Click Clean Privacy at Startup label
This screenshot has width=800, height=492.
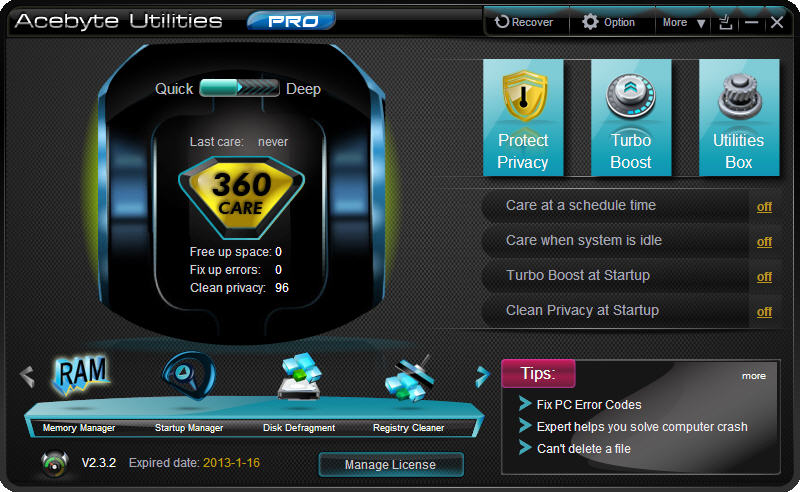(x=582, y=310)
